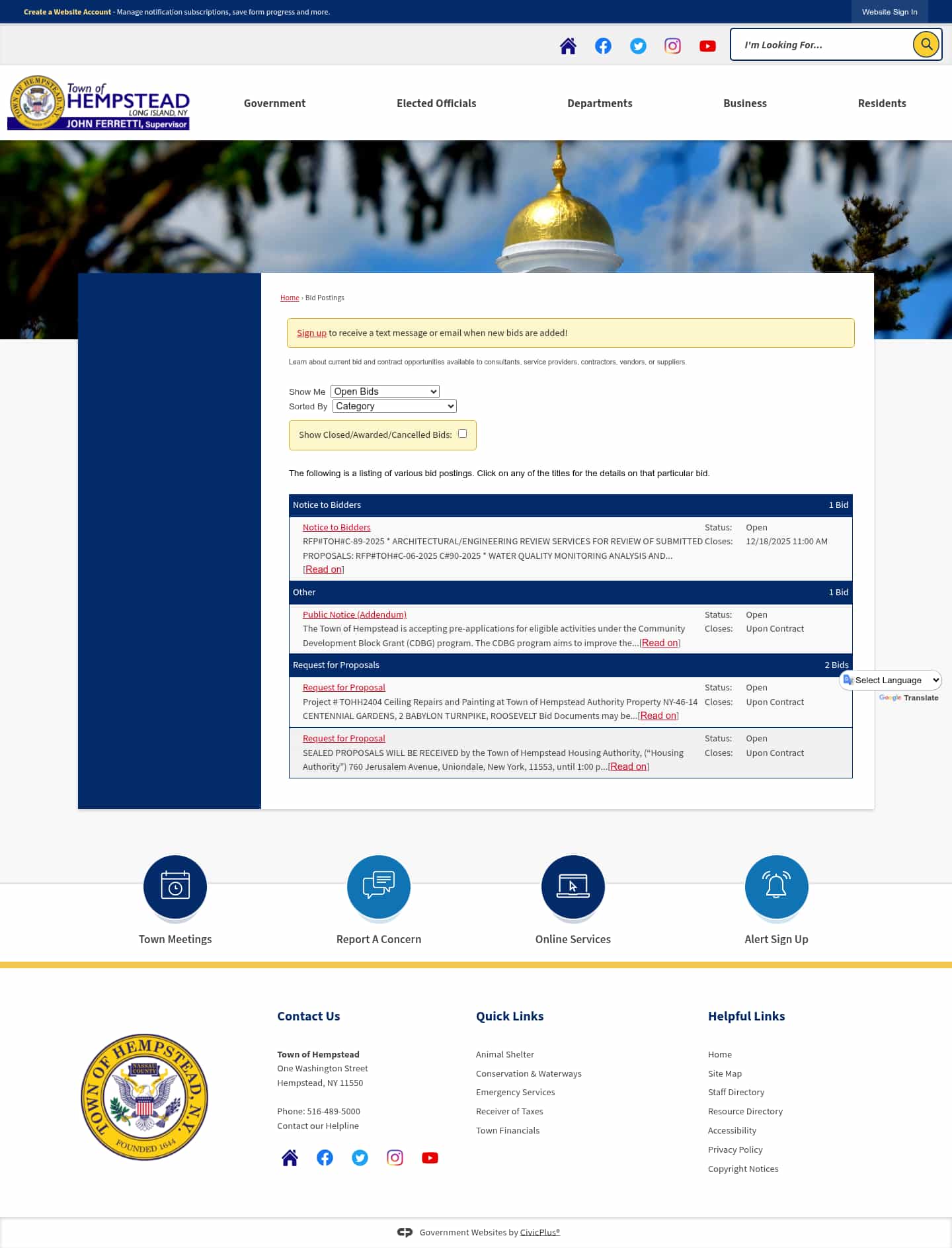952x1248 pixels.
Task: Open the footer Twitter icon
Action: [360, 1157]
